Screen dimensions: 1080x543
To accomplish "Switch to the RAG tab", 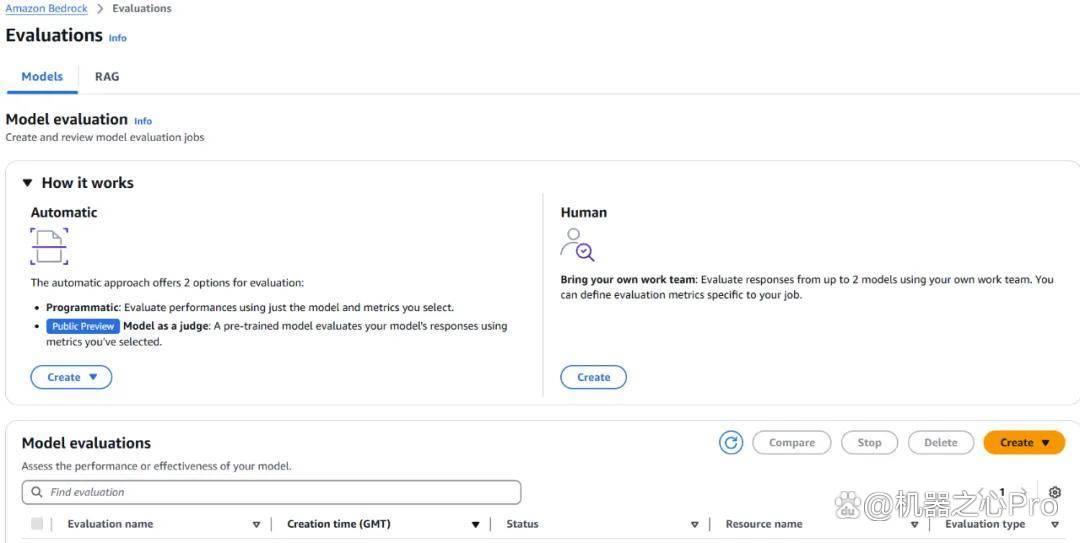I will point(107,76).
